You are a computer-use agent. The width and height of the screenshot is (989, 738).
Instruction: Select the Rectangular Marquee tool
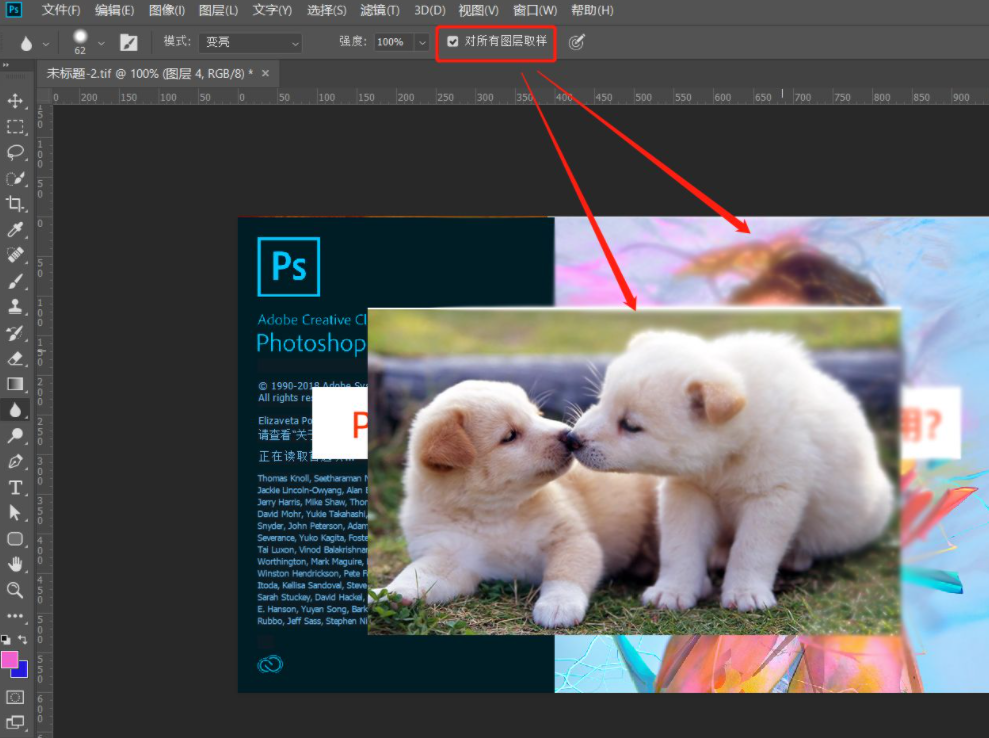15,127
